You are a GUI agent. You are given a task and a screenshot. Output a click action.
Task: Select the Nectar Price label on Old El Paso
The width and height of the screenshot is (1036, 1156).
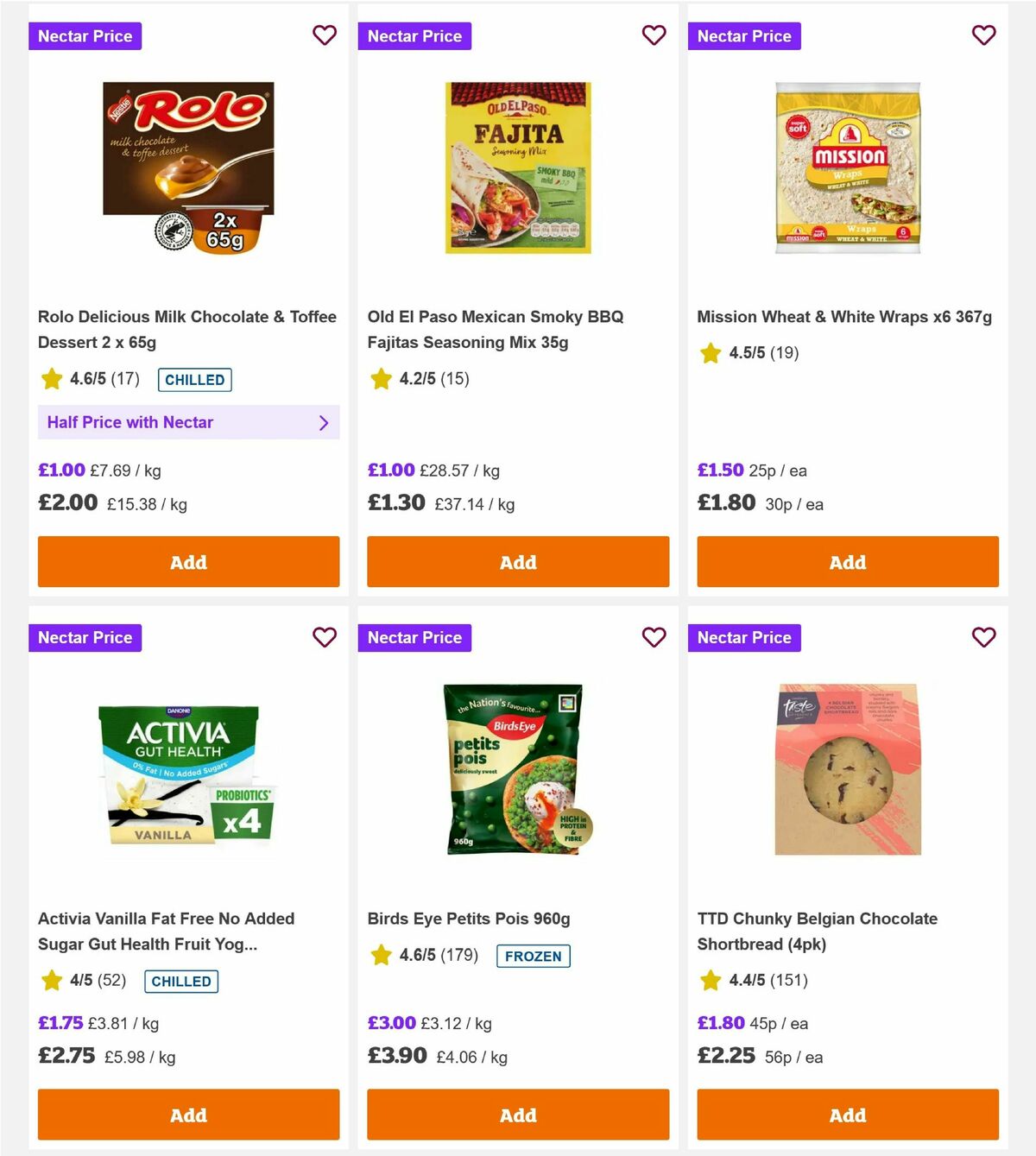coord(415,35)
